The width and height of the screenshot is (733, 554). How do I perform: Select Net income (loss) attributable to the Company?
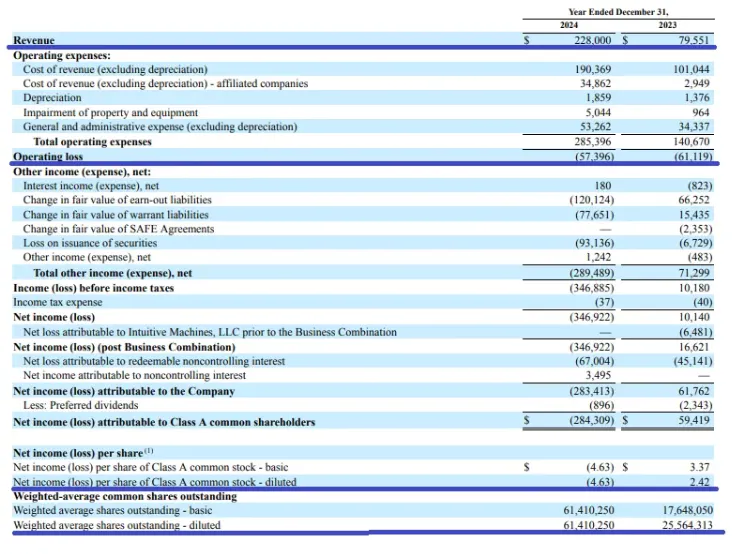pyautogui.click(x=124, y=391)
